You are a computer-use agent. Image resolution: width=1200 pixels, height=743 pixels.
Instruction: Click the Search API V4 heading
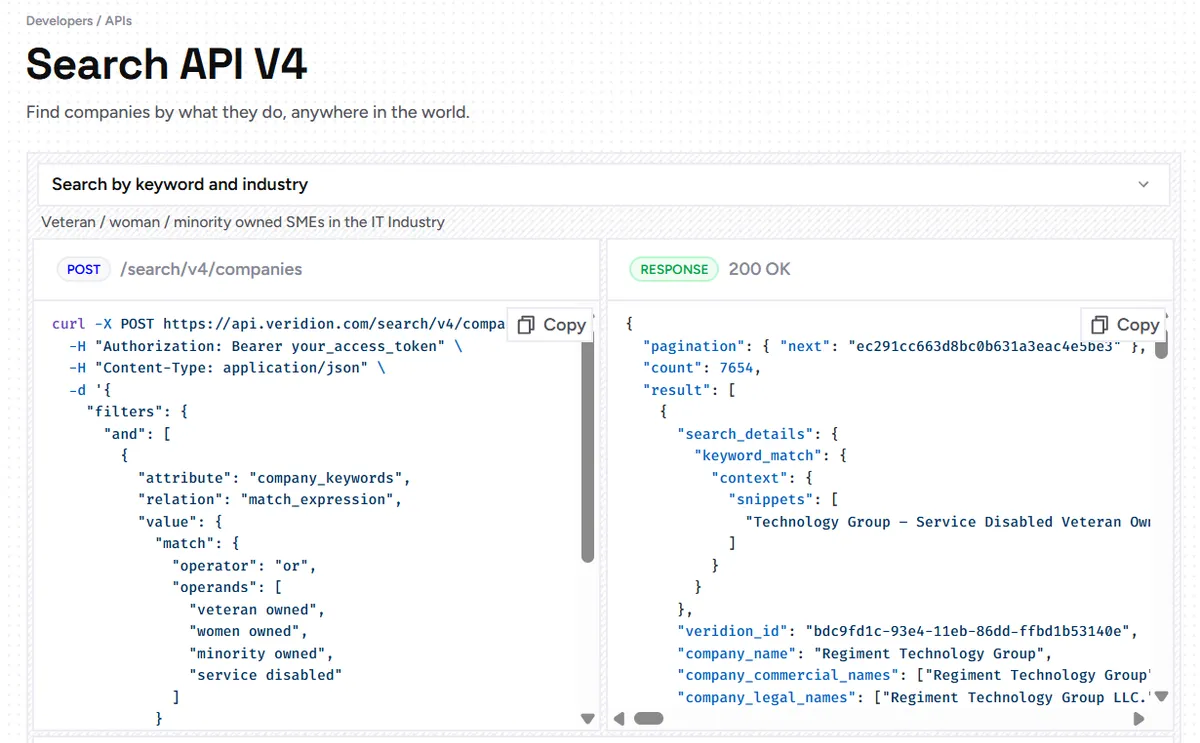click(x=166, y=64)
